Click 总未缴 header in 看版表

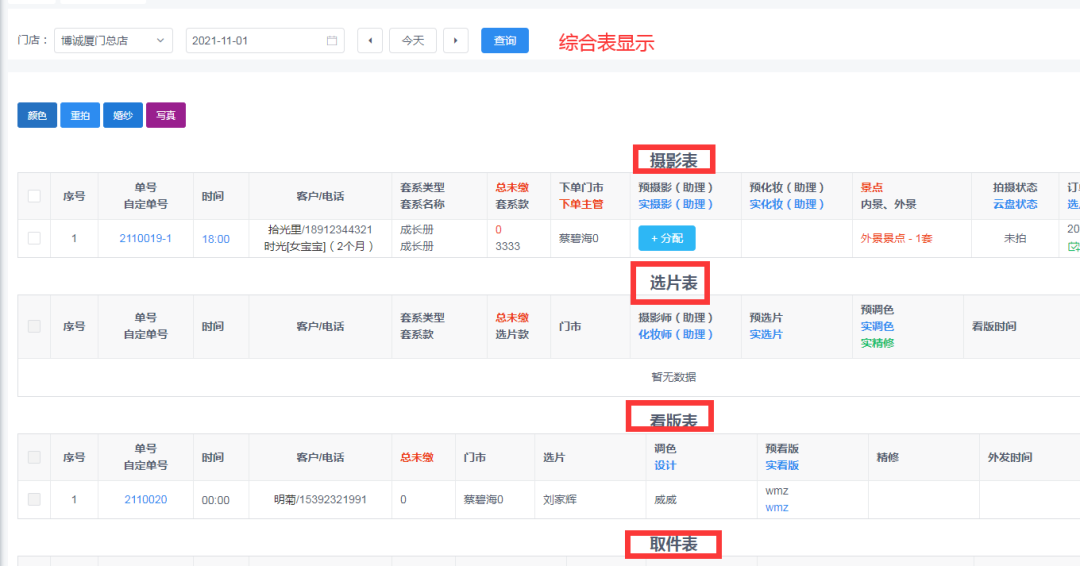417,457
